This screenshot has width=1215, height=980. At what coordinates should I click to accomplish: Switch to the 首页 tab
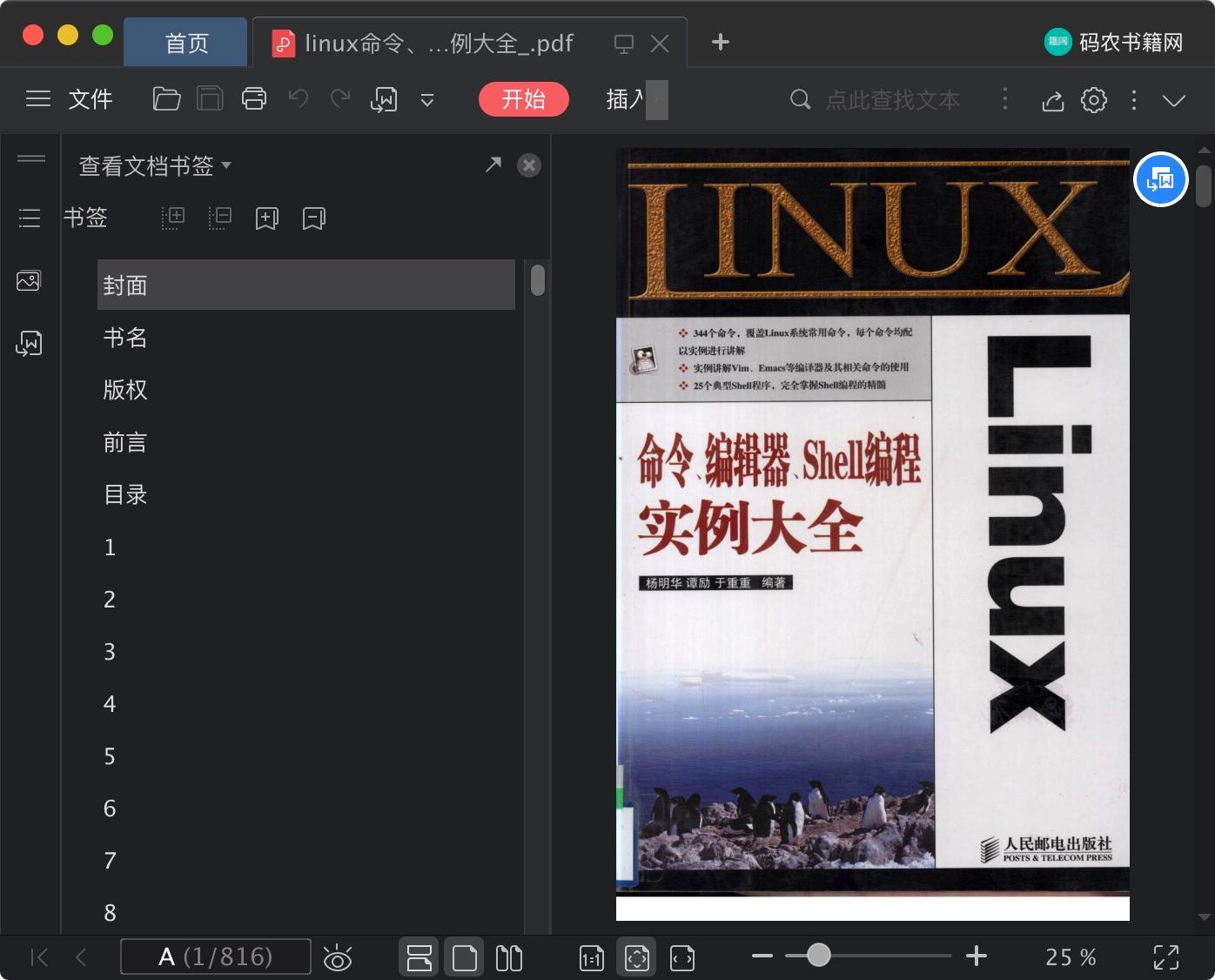pyautogui.click(x=186, y=43)
